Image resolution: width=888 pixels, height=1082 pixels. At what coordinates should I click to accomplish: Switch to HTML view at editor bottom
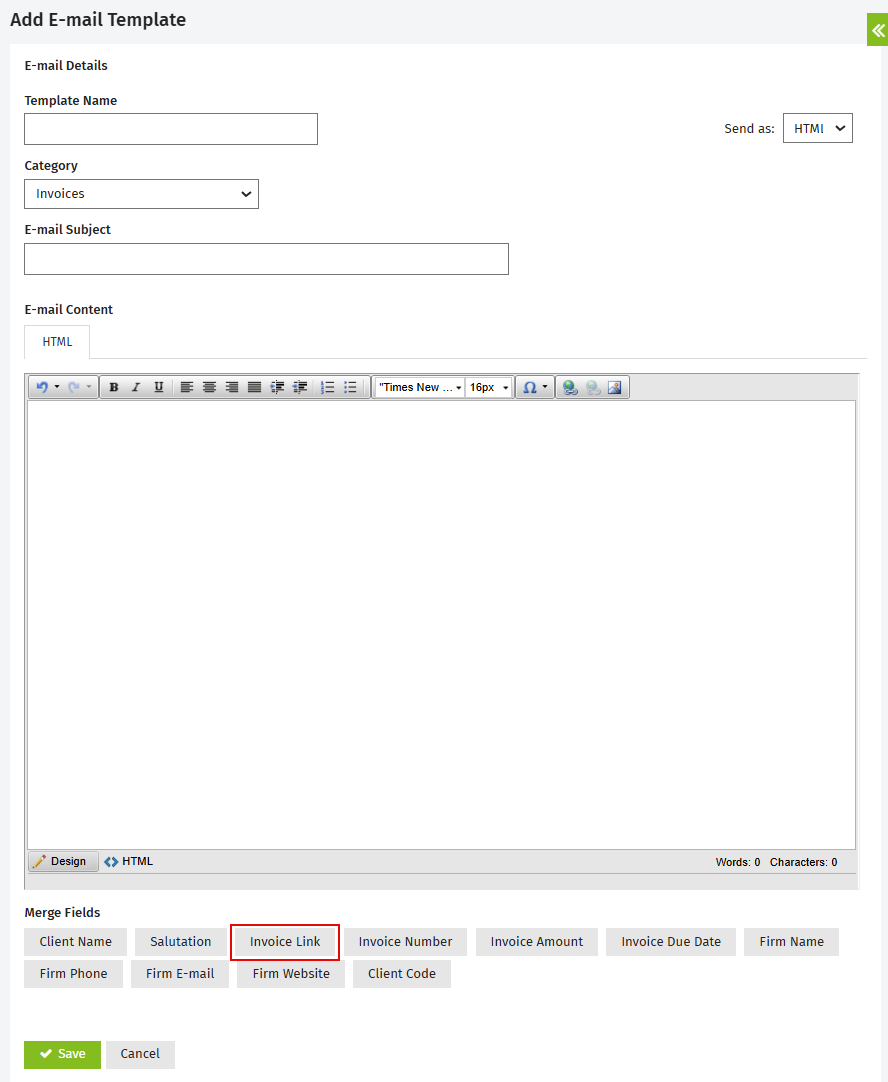129,861
